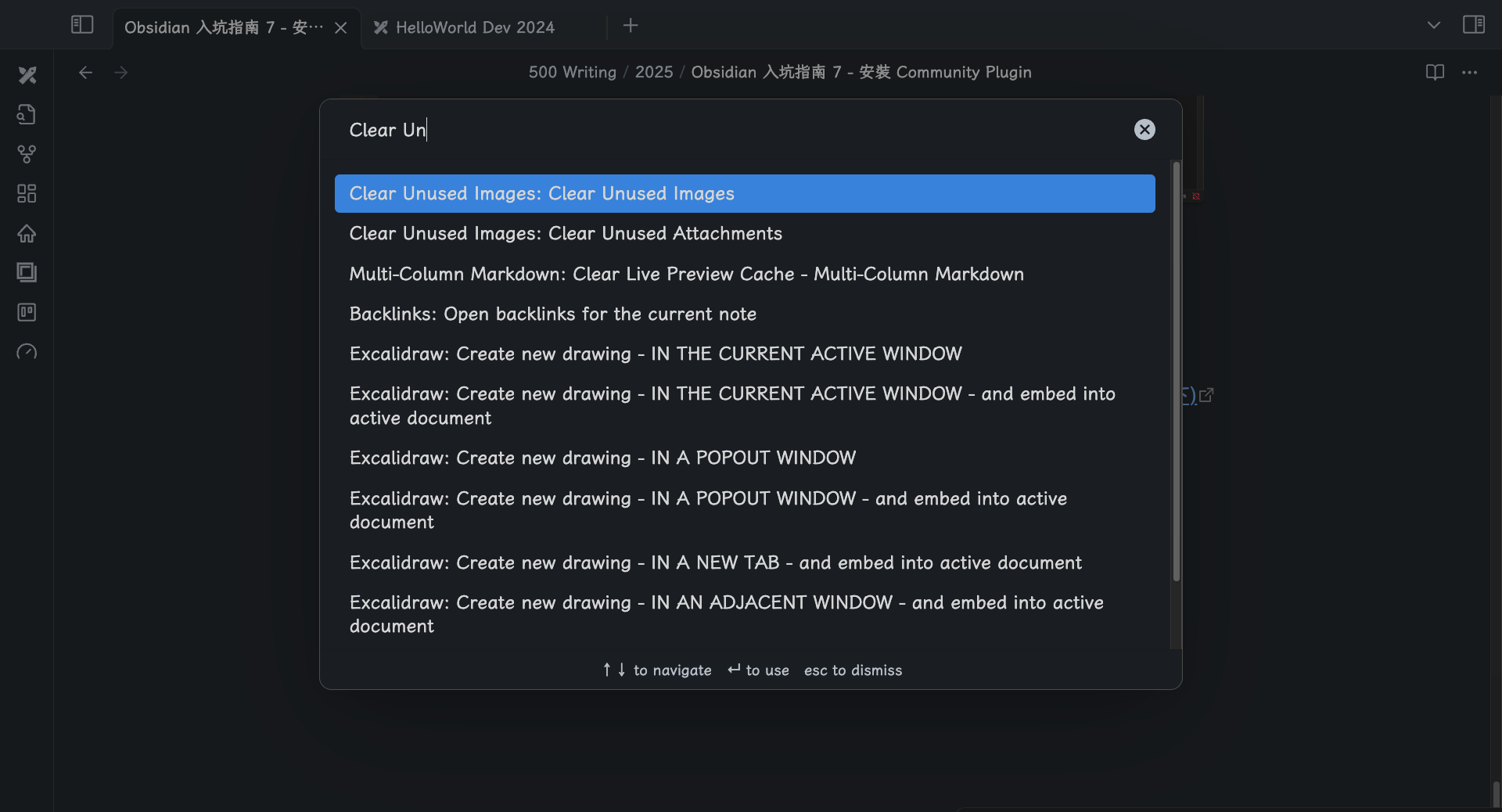
Task: Choose Open backlinks for current note
Action: (745, 314)
